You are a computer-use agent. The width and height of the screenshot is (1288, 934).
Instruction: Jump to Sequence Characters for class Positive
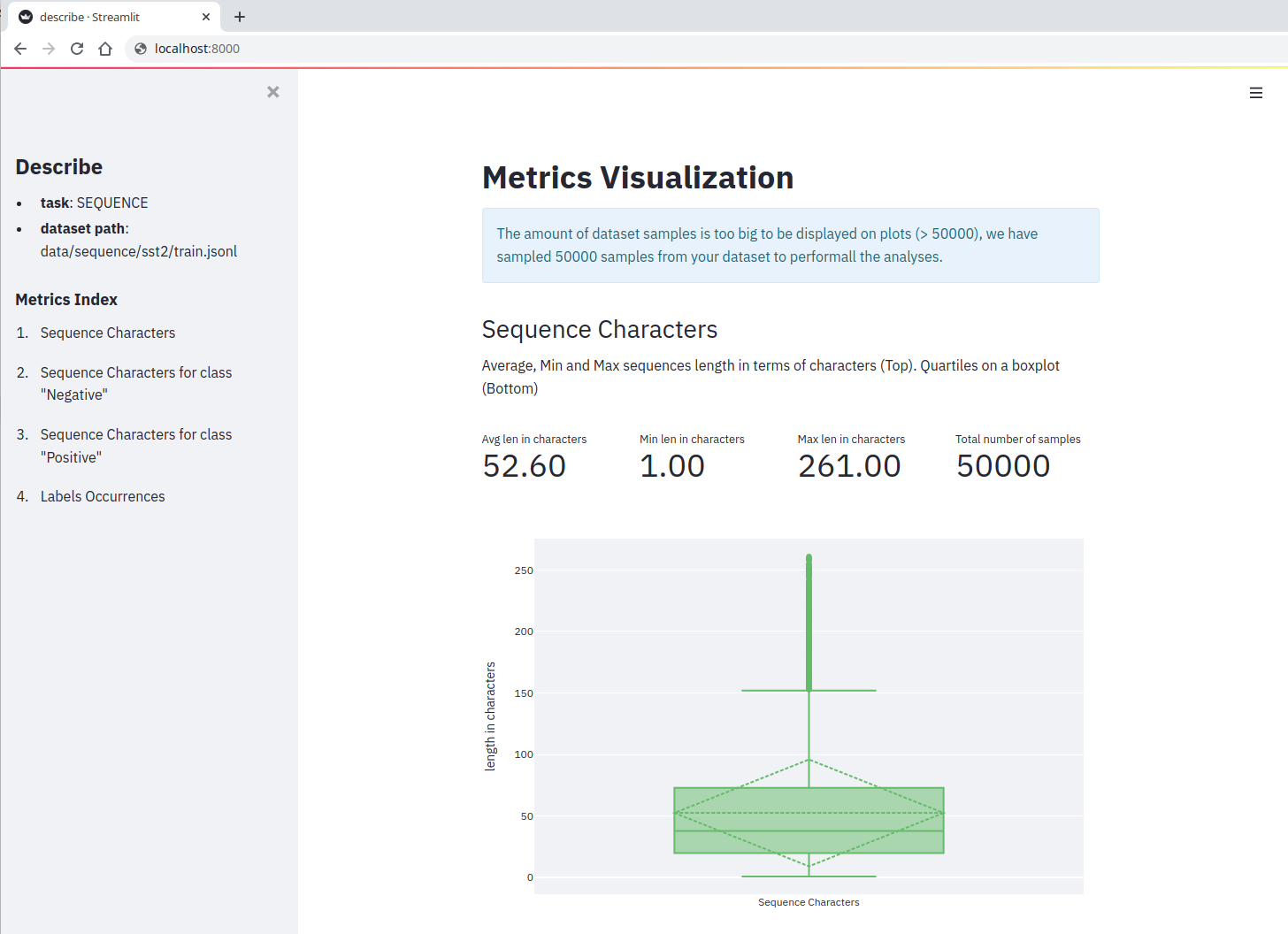click(x=136, y=446)
